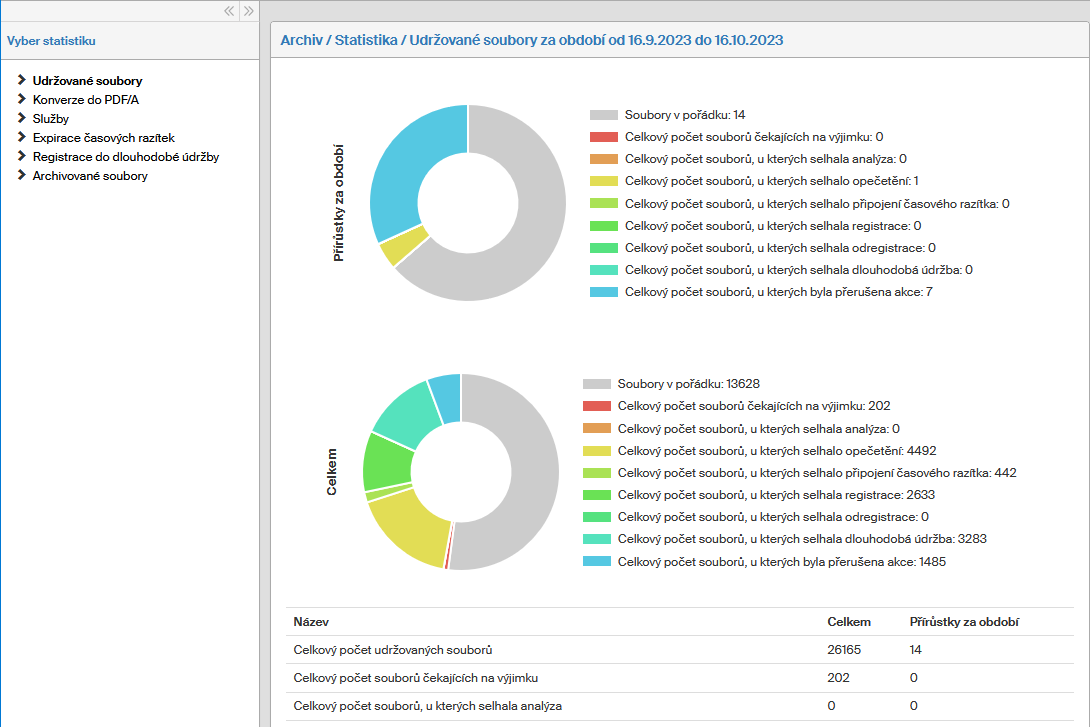The width and height of the screenshot is (1090, 727).
Task: Toggle red čekajících na výjimku swatch in Celkem legend
Action: click(597, 406)
